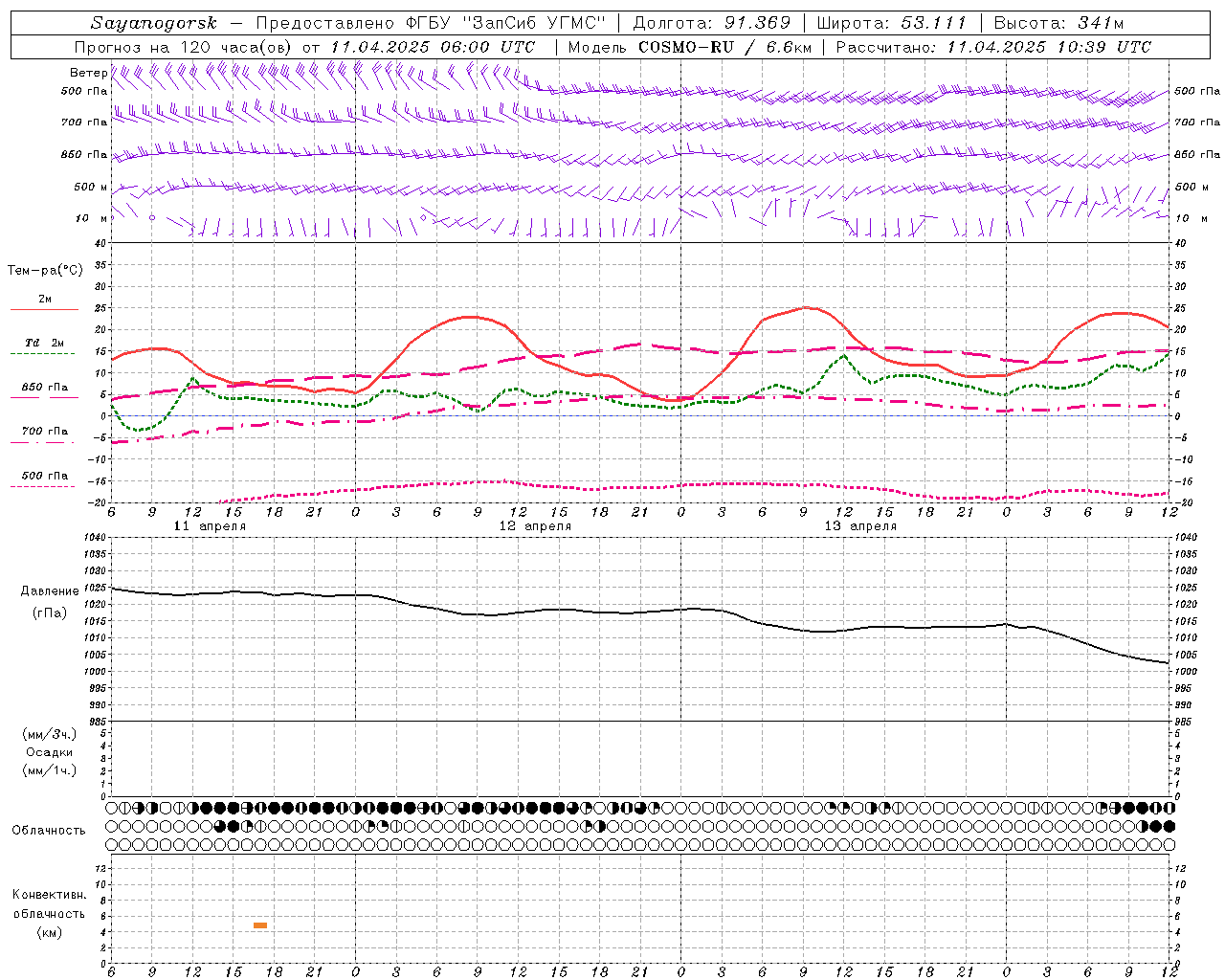Click the Долгота: 91.369 value
Image resolution: width=1225 pixels, height=980 pixels.
pyautogui.click(x=711, y=23)
